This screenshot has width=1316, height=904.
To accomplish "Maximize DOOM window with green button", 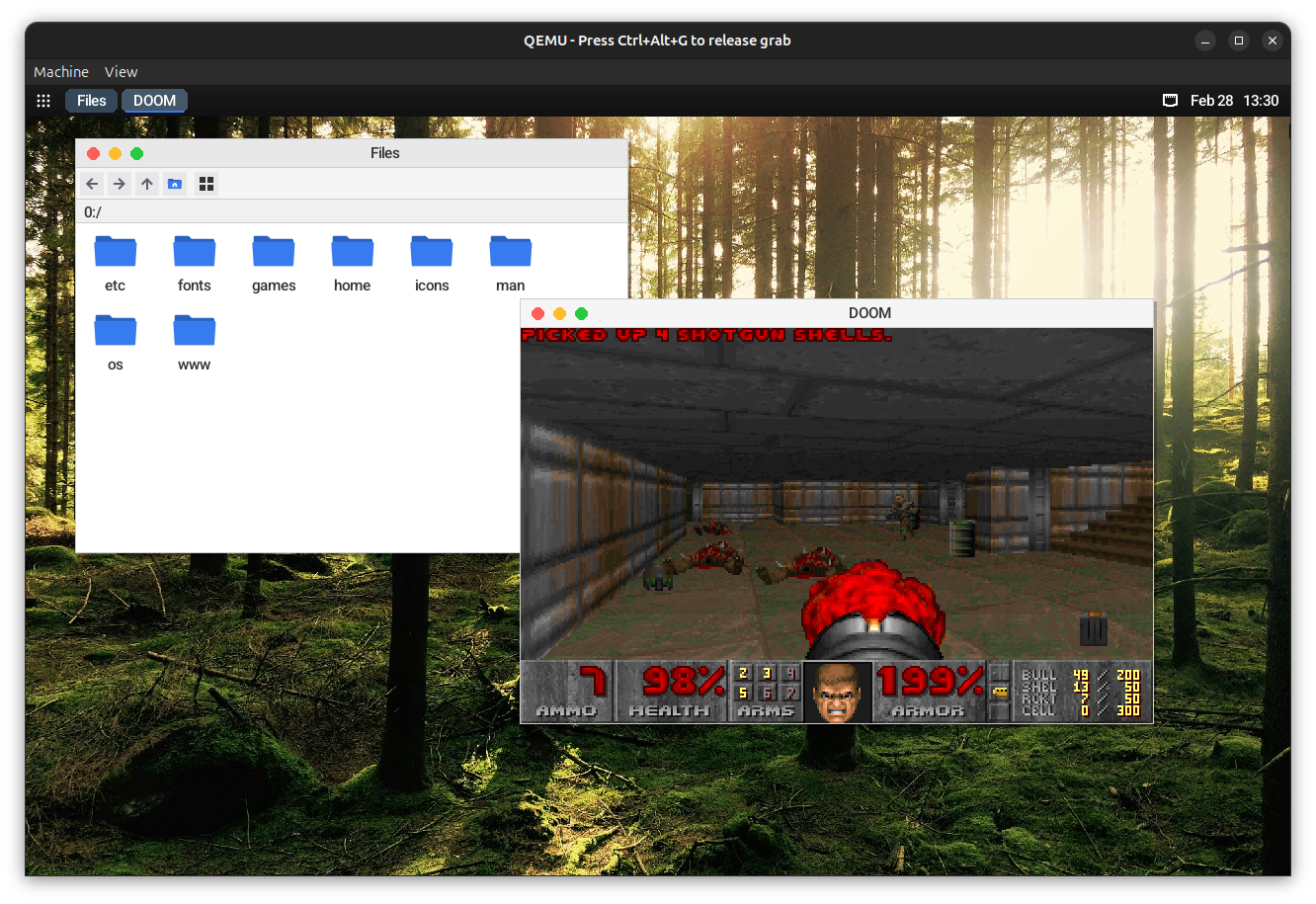I will tap(582, 313).
